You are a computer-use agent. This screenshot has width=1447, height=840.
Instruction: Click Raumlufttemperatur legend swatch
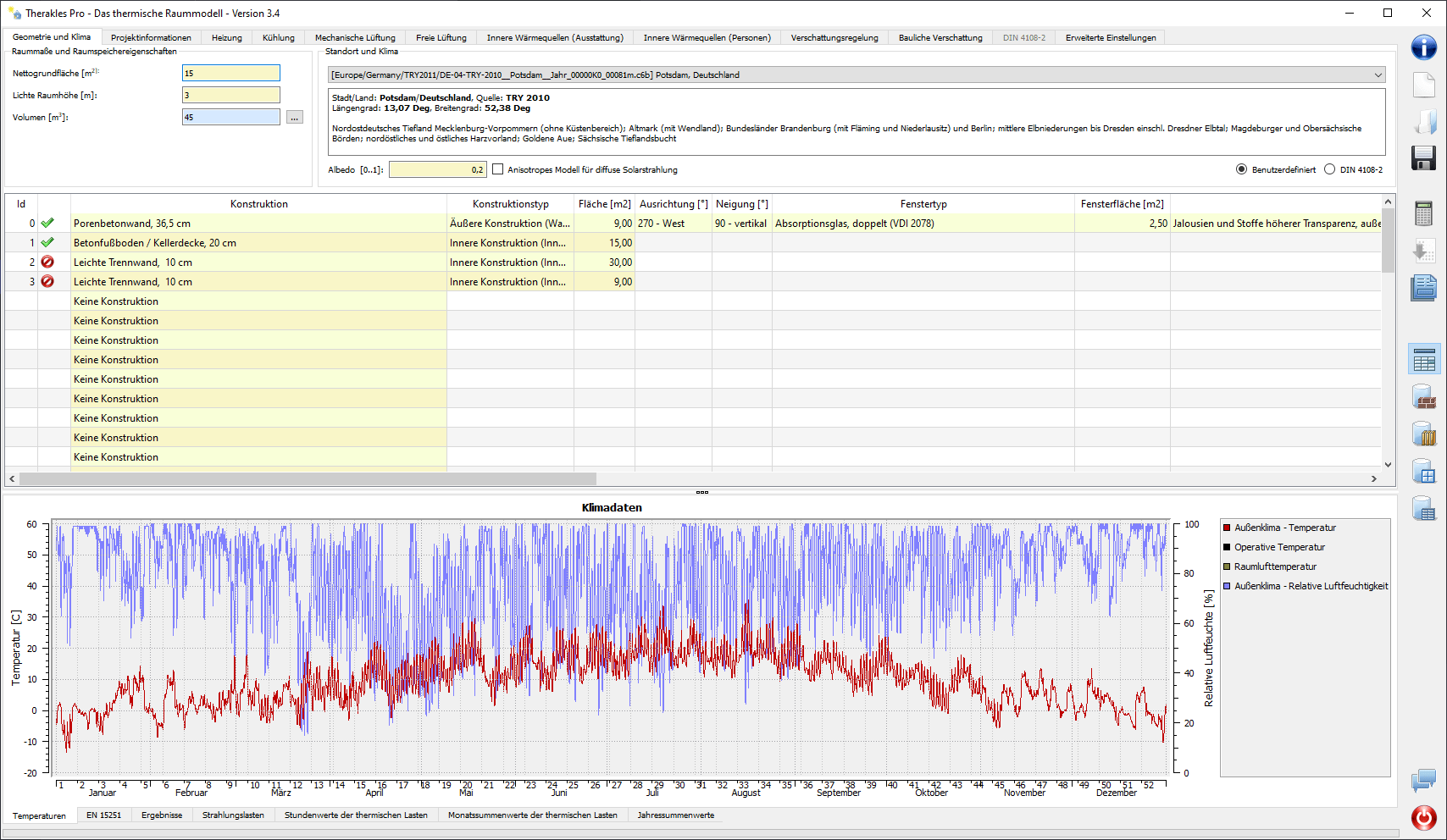1227,567
